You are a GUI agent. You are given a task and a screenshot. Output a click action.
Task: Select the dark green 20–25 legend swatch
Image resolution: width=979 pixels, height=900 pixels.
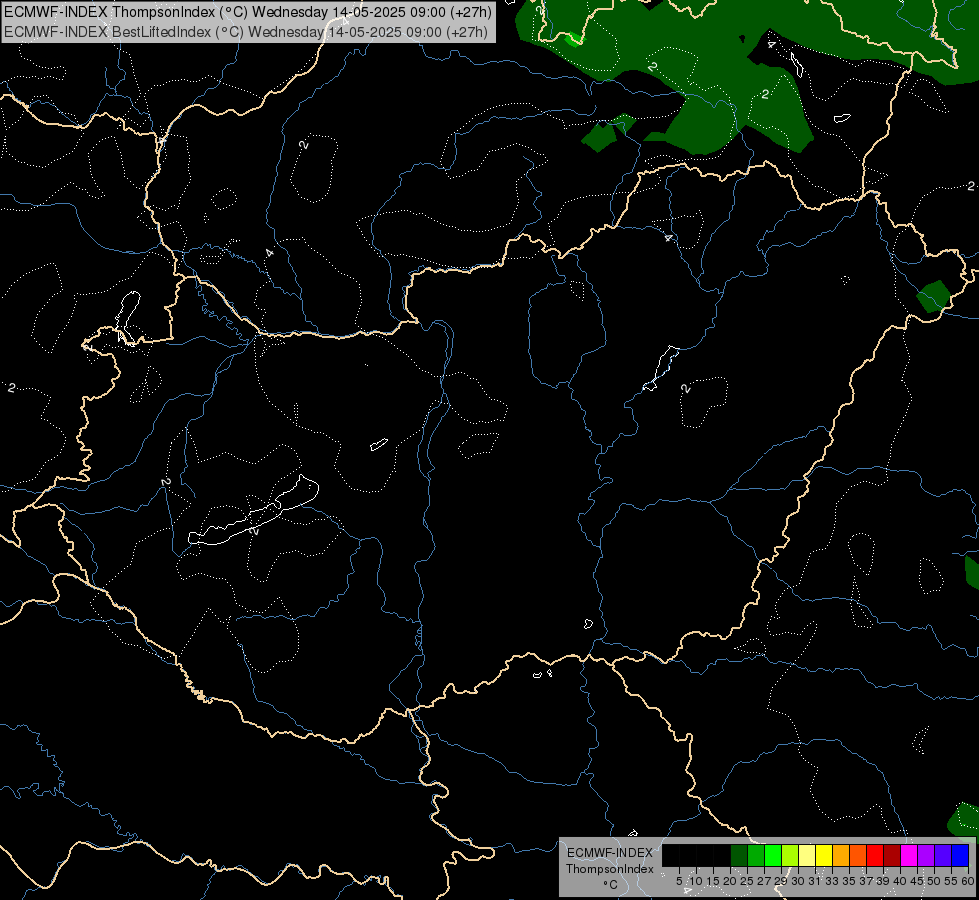pos(739,855)
